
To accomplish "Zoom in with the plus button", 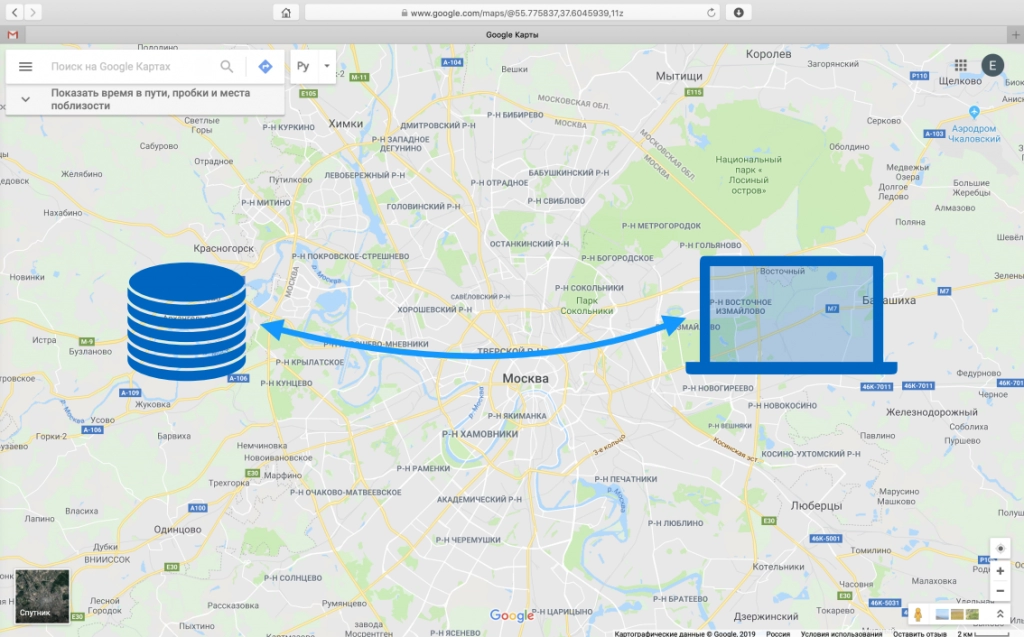I will click(1000, 571).
